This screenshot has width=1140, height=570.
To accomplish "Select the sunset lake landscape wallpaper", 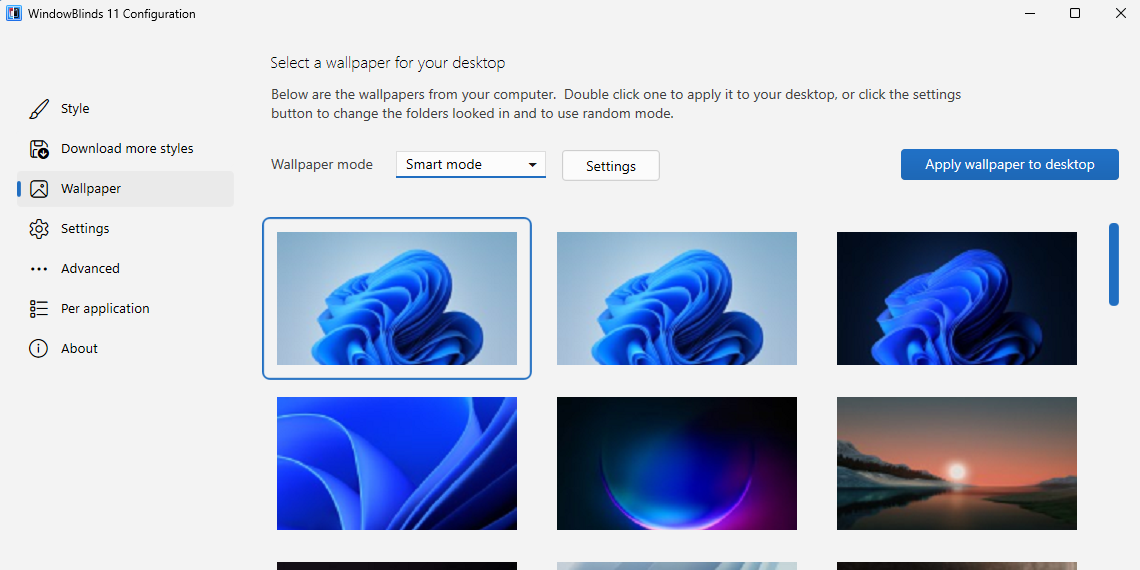I will click(x=957, y=463).
